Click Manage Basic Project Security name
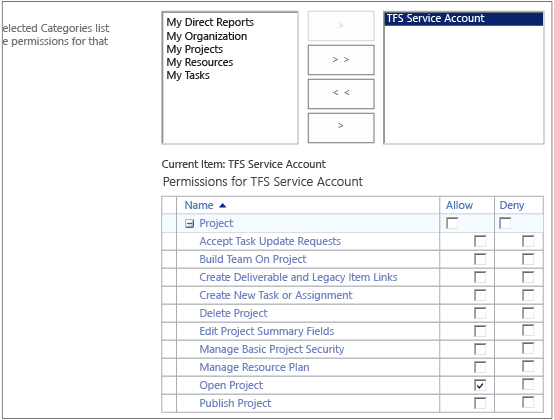Screen dimensions: 554x420 click(272, 349)
